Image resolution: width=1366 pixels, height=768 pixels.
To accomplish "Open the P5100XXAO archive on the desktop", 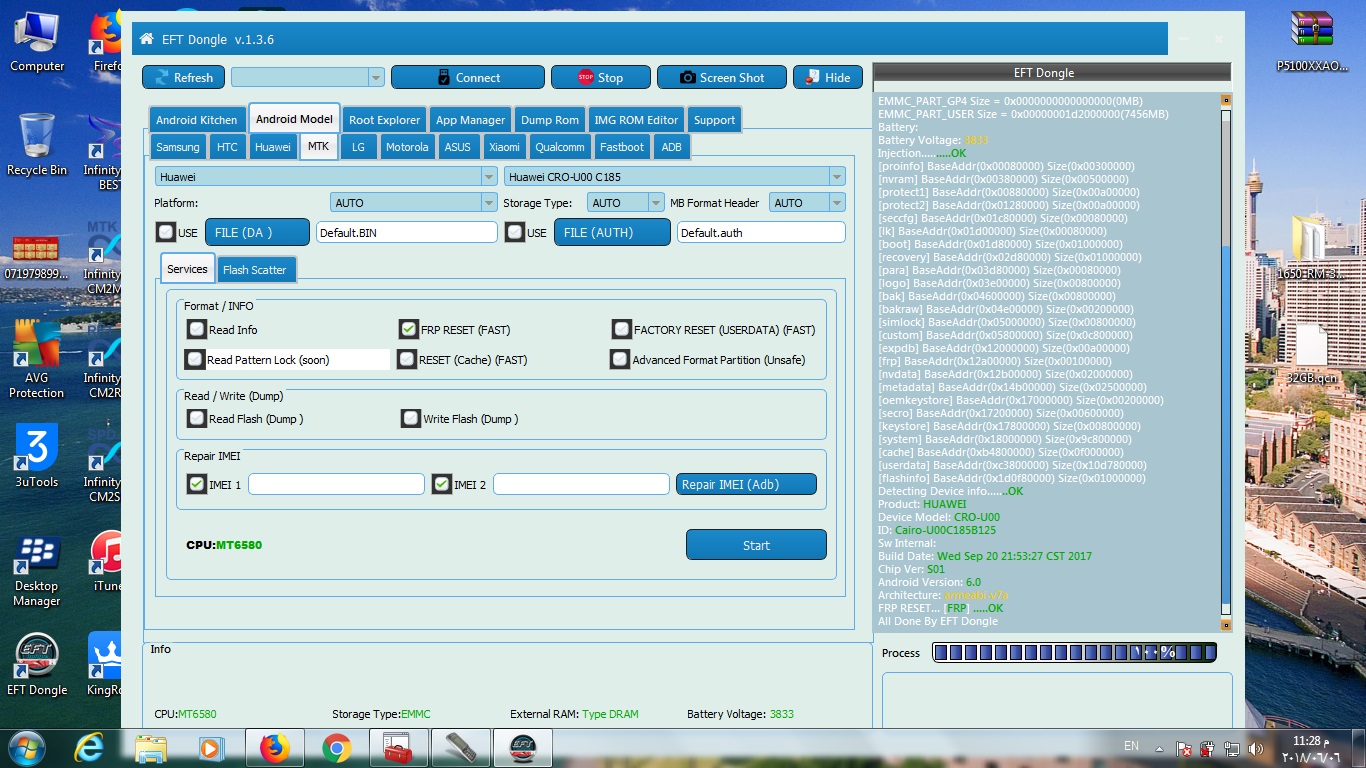I will point(1314,42).
